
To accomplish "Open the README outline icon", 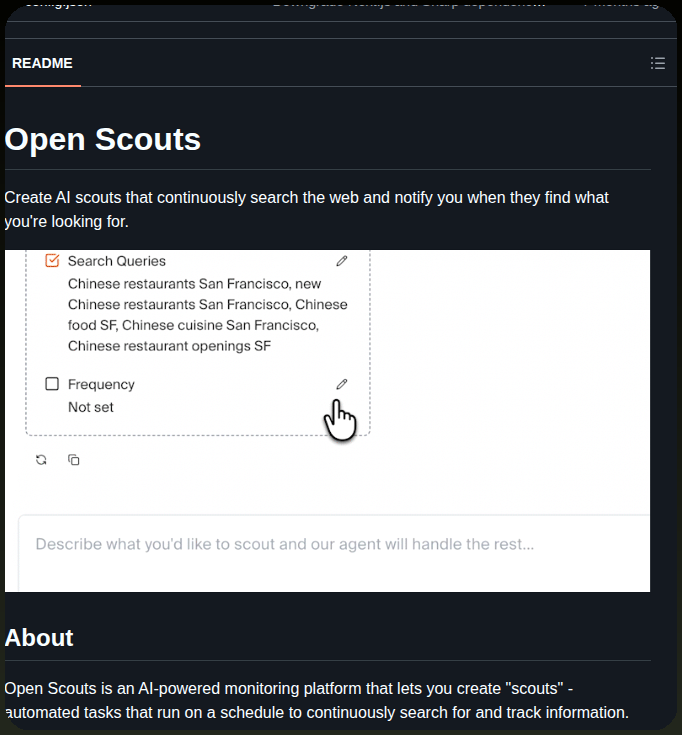I will [x=658, y=63].
